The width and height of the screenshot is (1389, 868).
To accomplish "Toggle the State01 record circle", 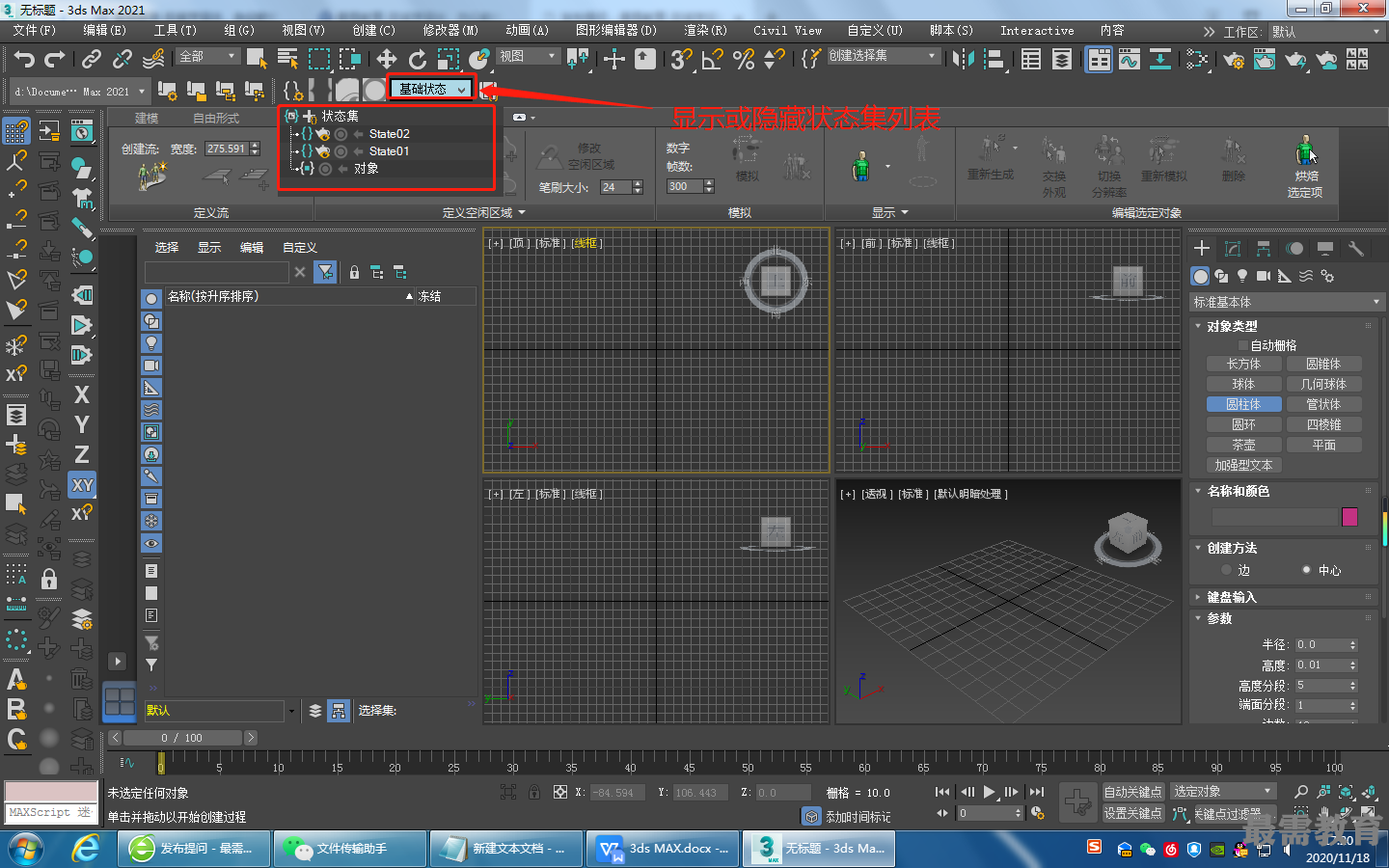I will click(340, 151).
